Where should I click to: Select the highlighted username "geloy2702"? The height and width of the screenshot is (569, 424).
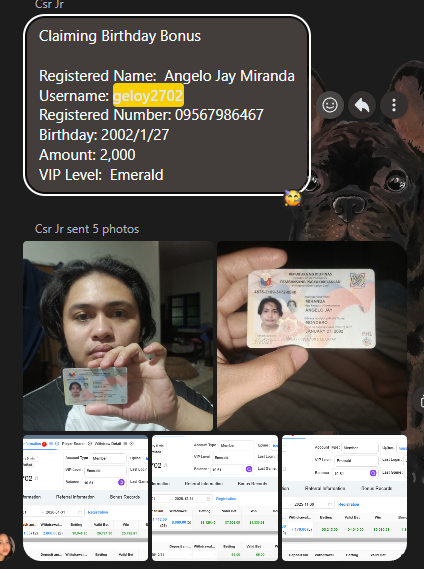coord(148,95)
